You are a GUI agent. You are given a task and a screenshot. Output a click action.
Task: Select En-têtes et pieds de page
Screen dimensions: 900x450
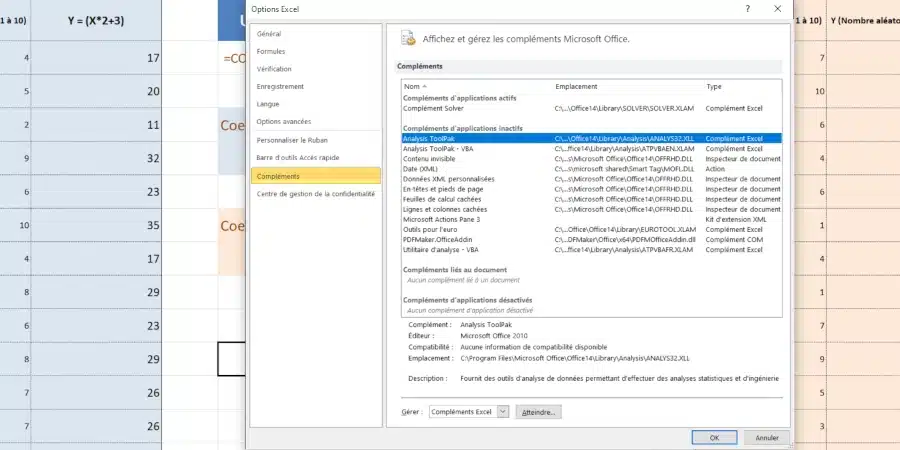(592, 189)
